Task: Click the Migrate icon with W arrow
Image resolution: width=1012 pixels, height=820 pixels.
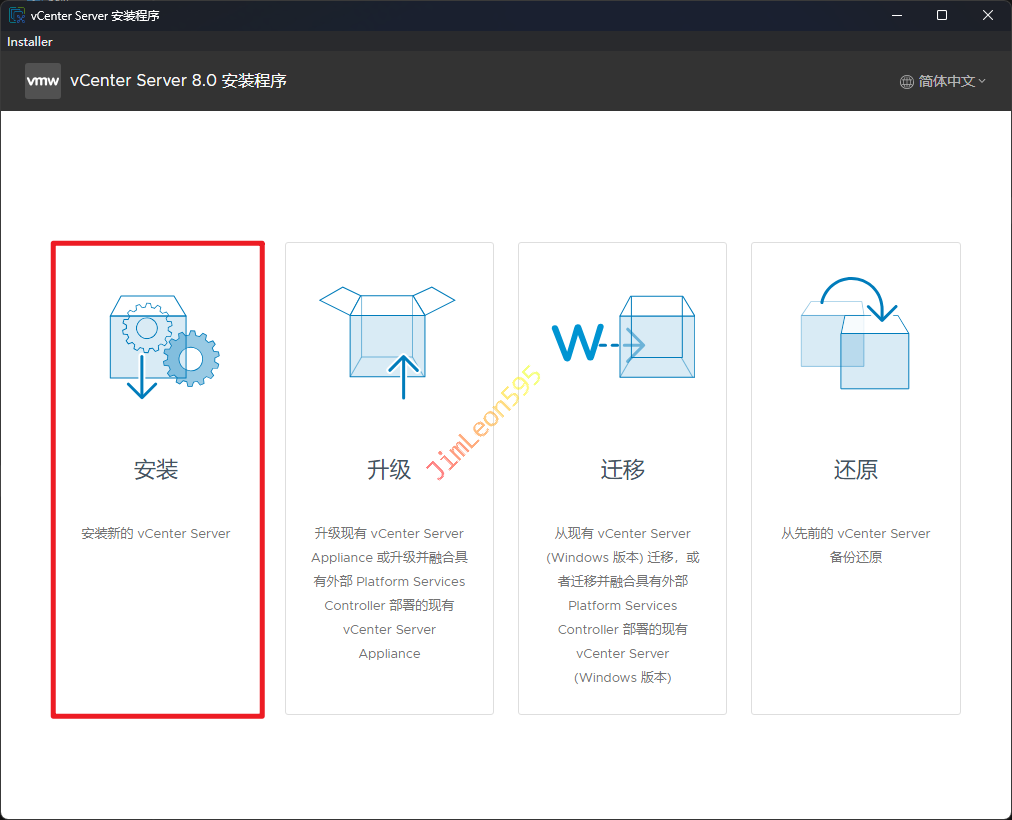Action: point(622,340)
